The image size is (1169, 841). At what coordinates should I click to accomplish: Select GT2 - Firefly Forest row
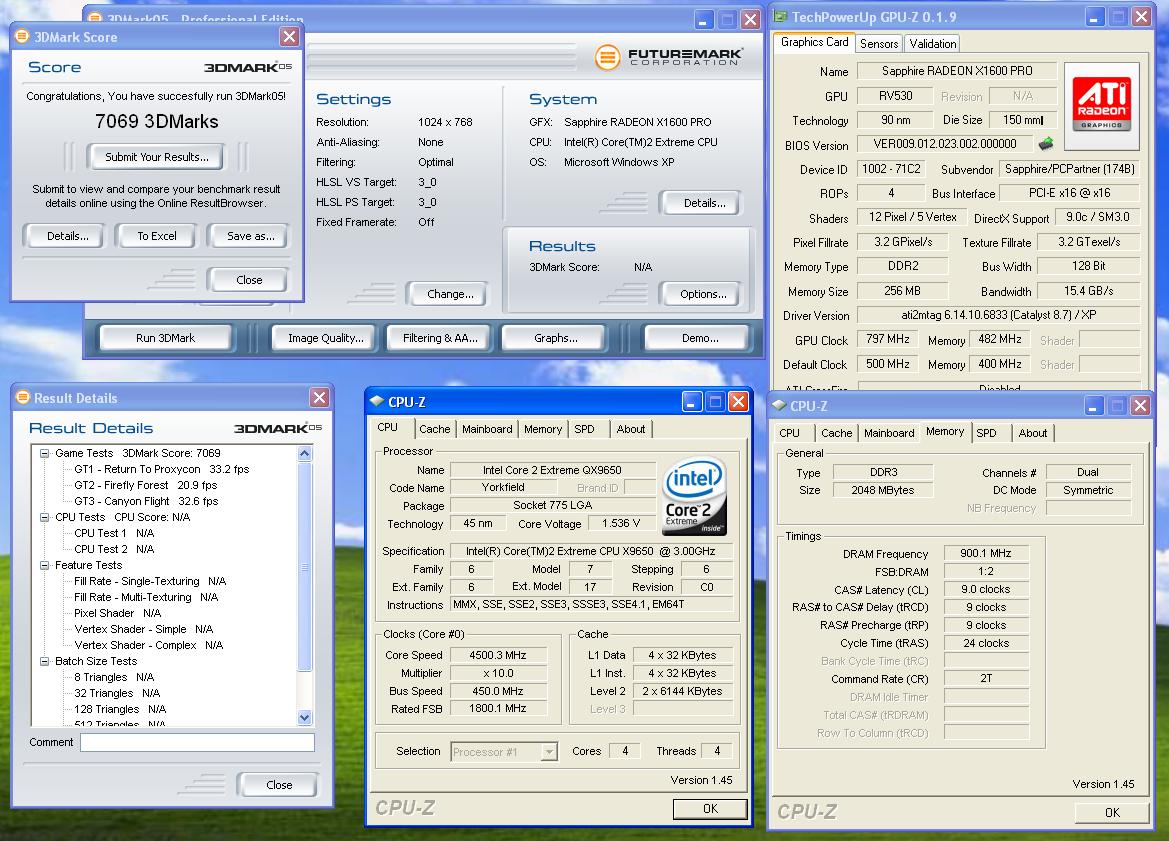(x=145, y=485)
